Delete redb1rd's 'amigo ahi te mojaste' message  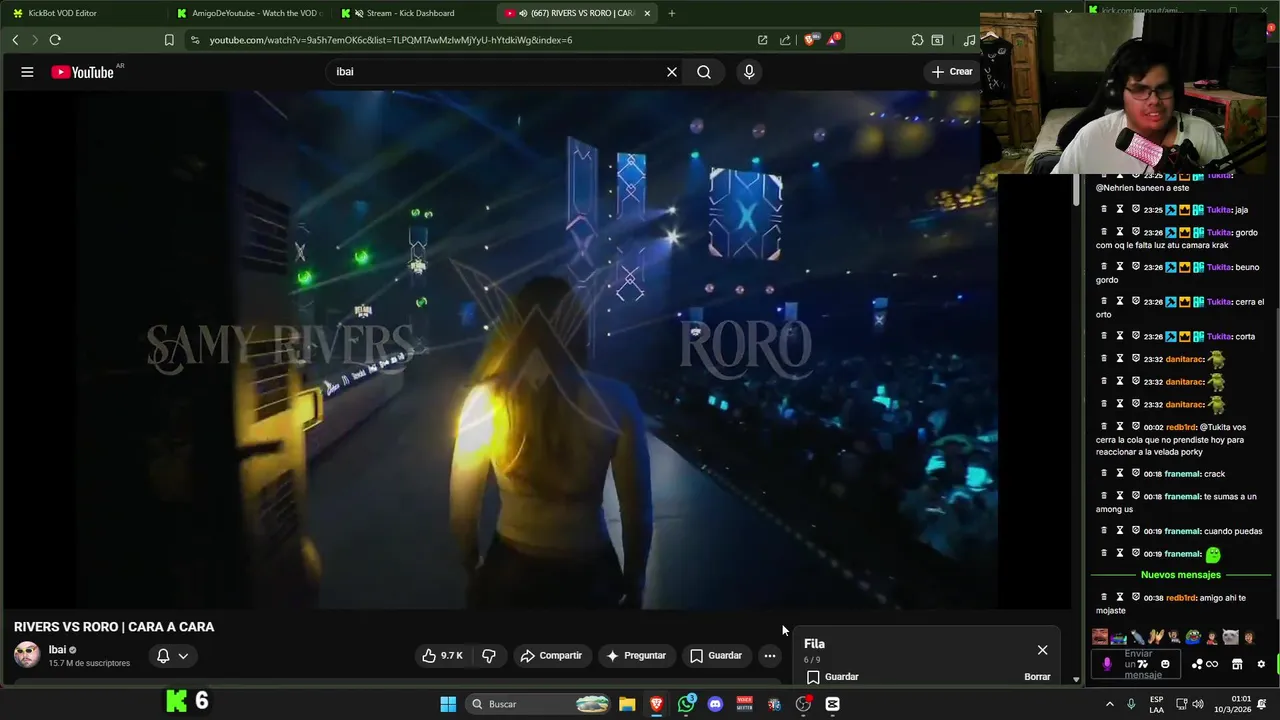point(1104,597)
